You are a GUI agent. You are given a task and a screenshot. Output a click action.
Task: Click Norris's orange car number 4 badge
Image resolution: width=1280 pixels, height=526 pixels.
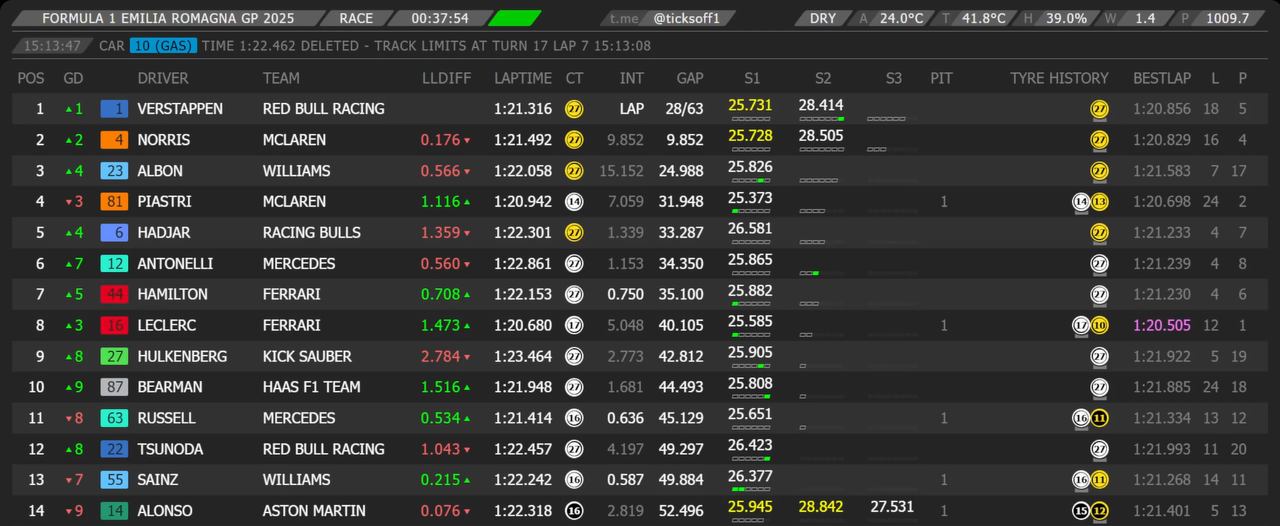[114, 140]
